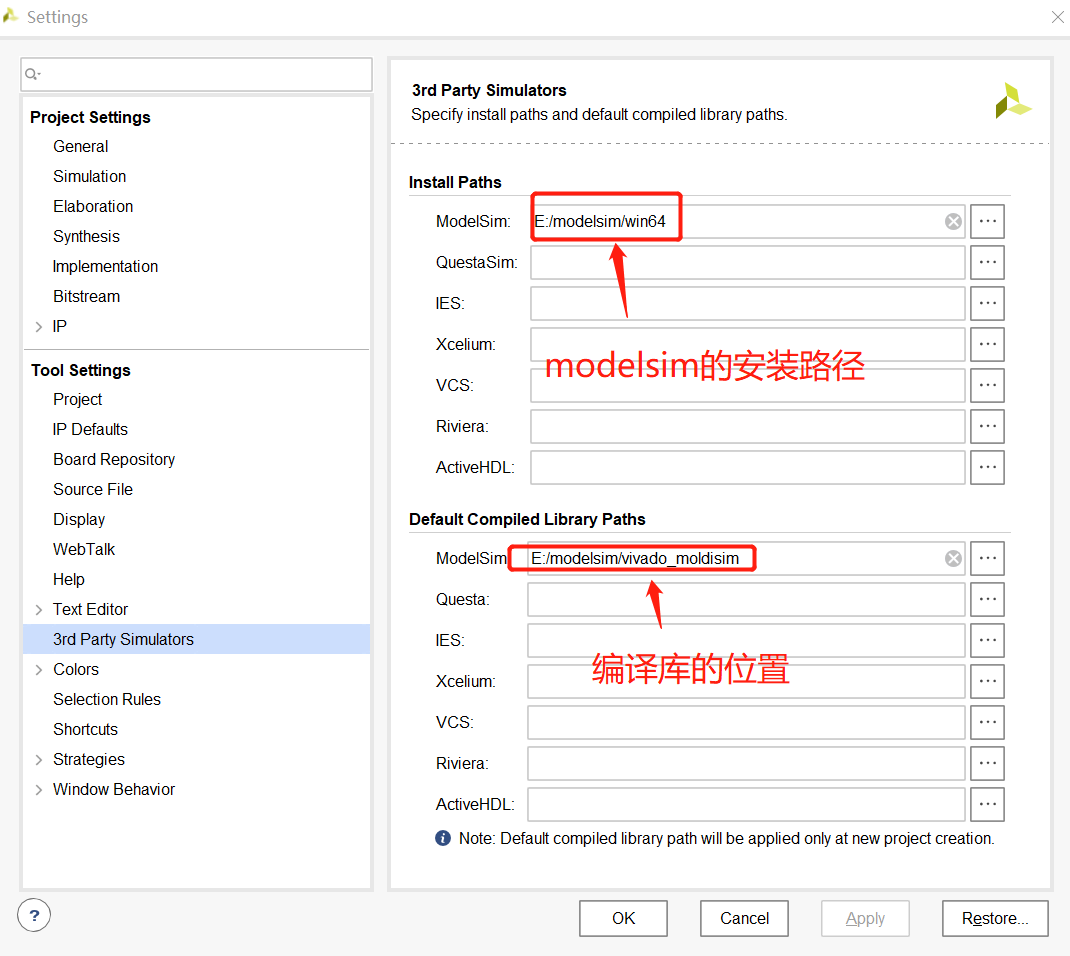Browse for IES compiled library path

(x=987, y=640)
